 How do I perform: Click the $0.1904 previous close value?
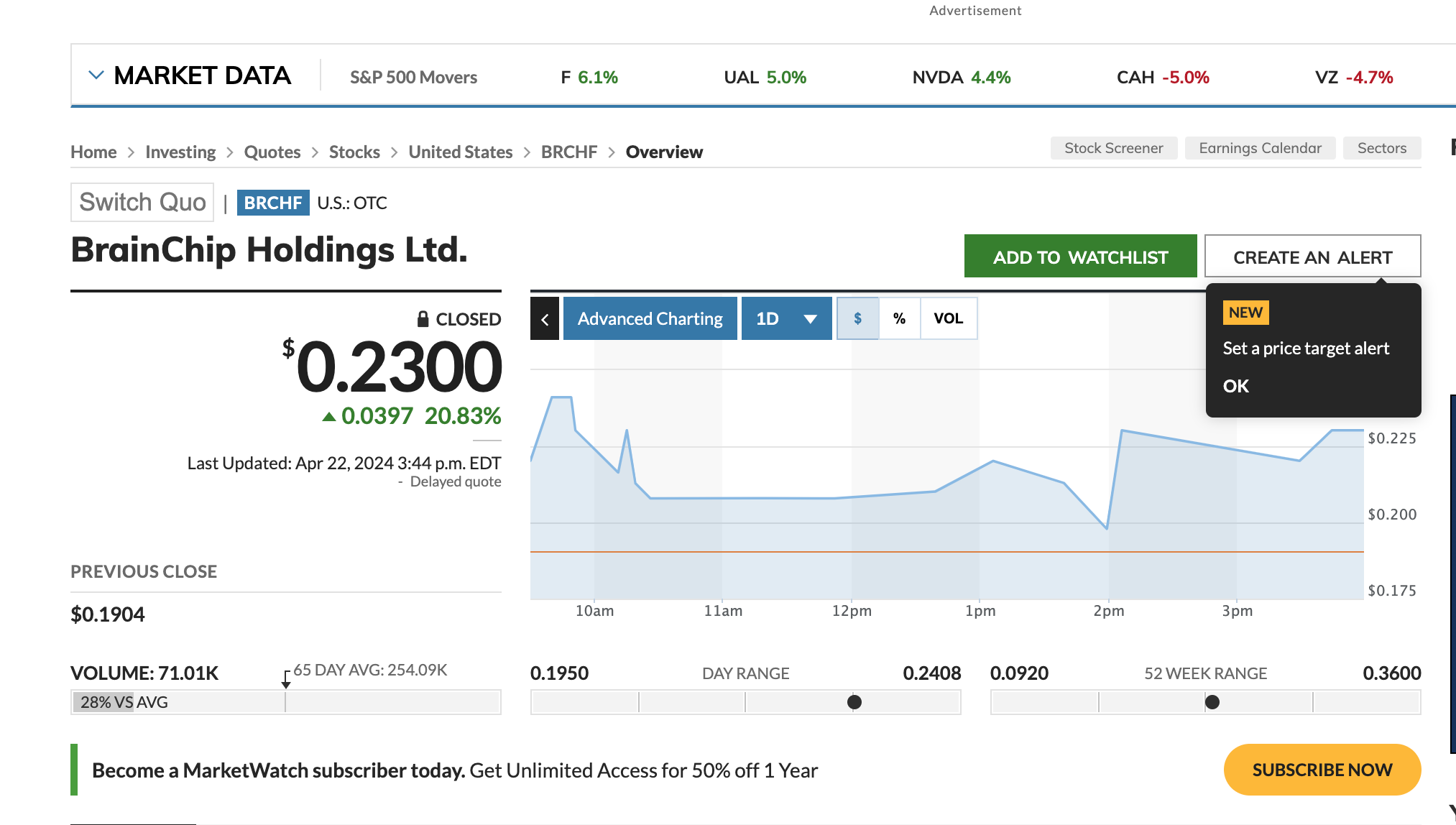pyautogui.click(x=108, y=614)
